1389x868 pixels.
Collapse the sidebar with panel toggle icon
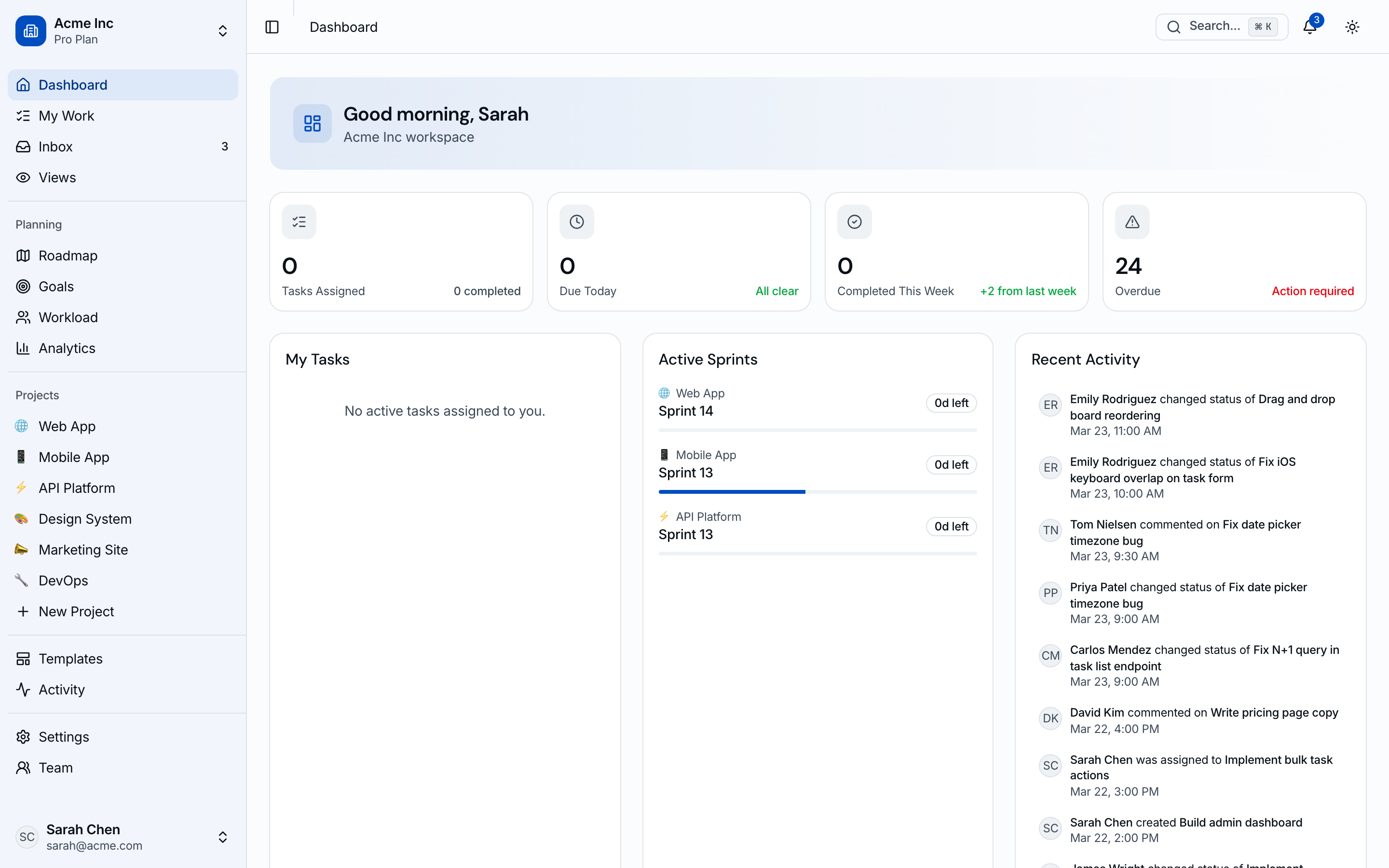tap(272, 27)
